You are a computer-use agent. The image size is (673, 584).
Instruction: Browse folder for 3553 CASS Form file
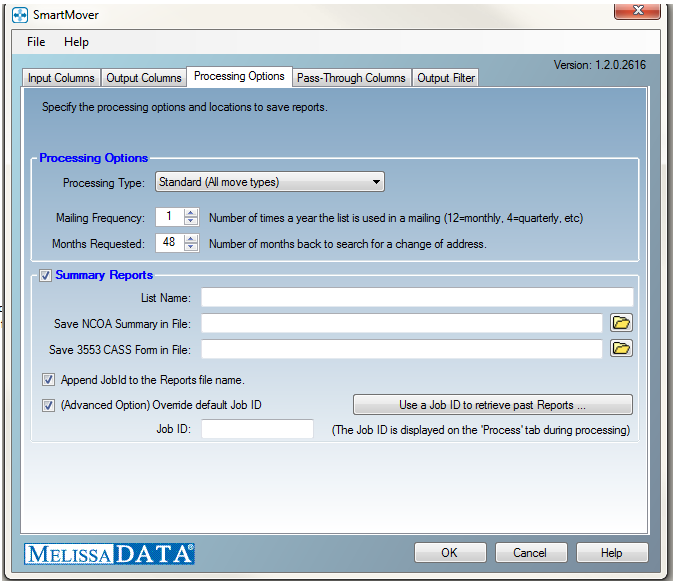click(x=621, y=348)
